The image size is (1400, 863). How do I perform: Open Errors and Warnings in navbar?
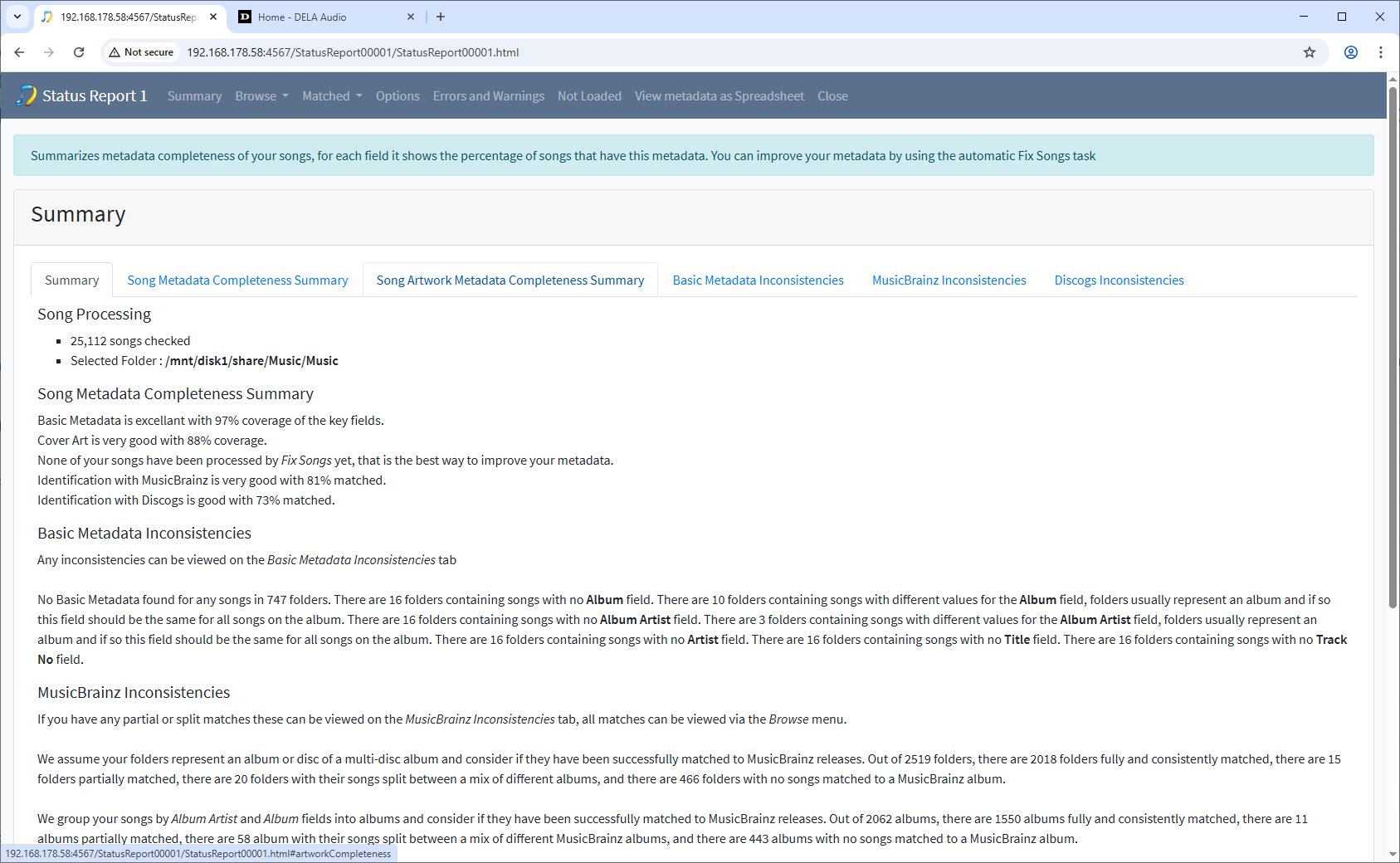(x=489, y=96)
